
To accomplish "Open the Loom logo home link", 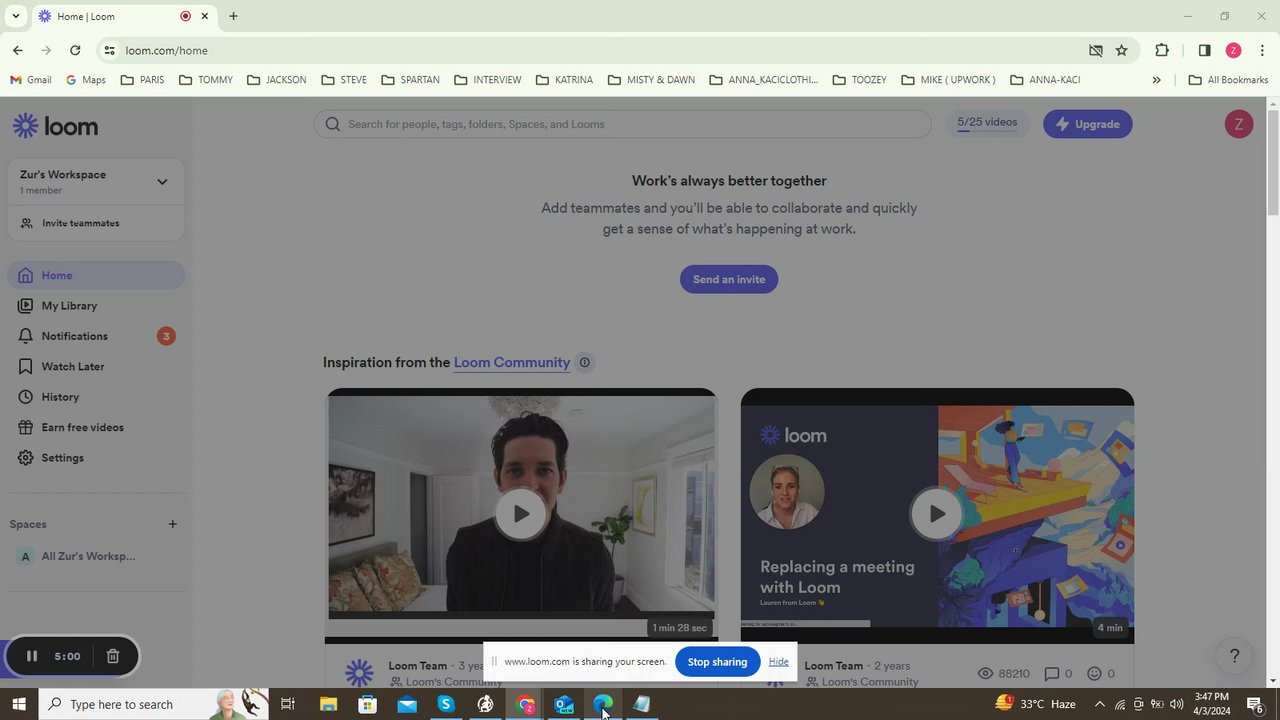I will click(x=55, y=126).
